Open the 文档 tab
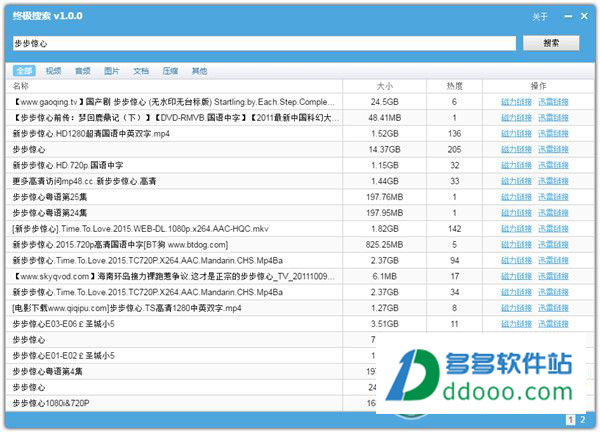The width and height of the screenshot is (600, 432). (x=141, y=71)
